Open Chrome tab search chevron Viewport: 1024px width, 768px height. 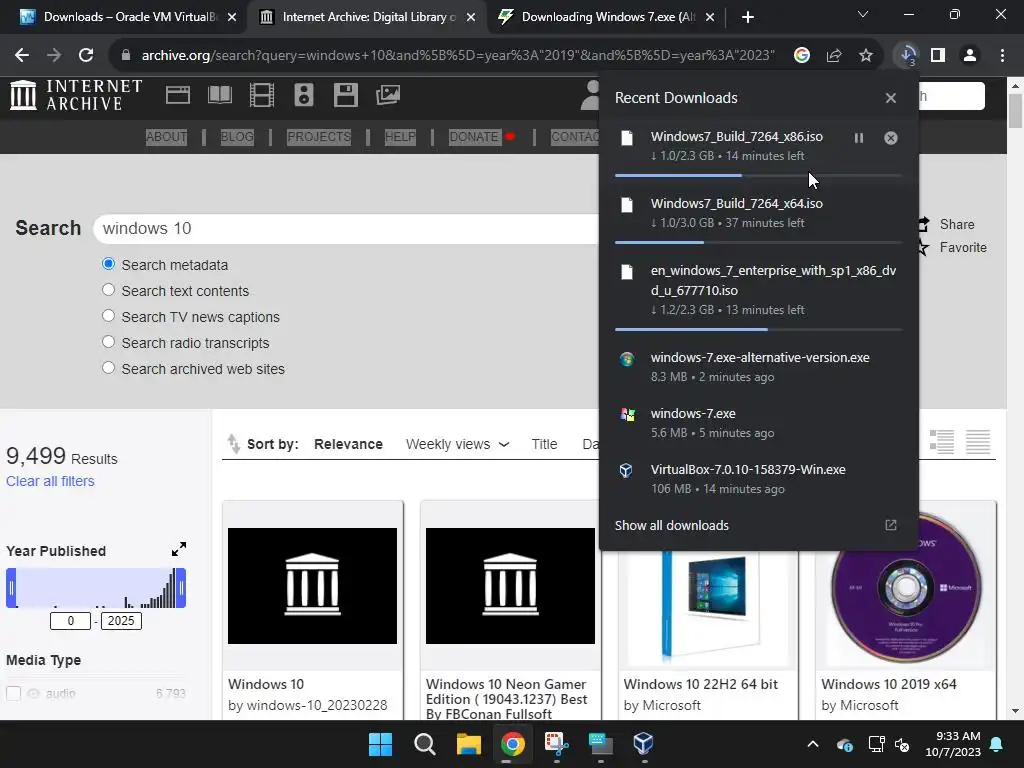tap(863, 14)
